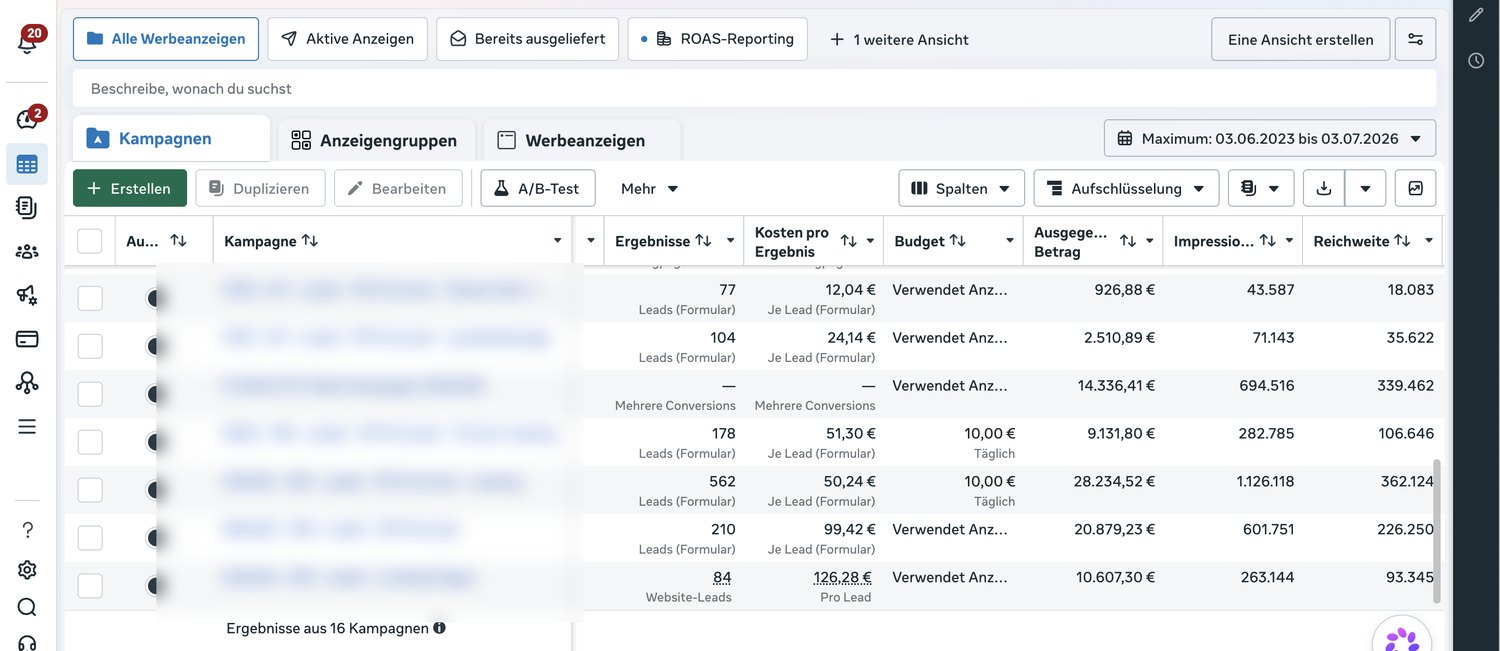Image resolution: width=1500 pixels, height=651 pixels.
Task: Click the A/B-Test button
Action: pyautogui.click(x=538, y=188)
